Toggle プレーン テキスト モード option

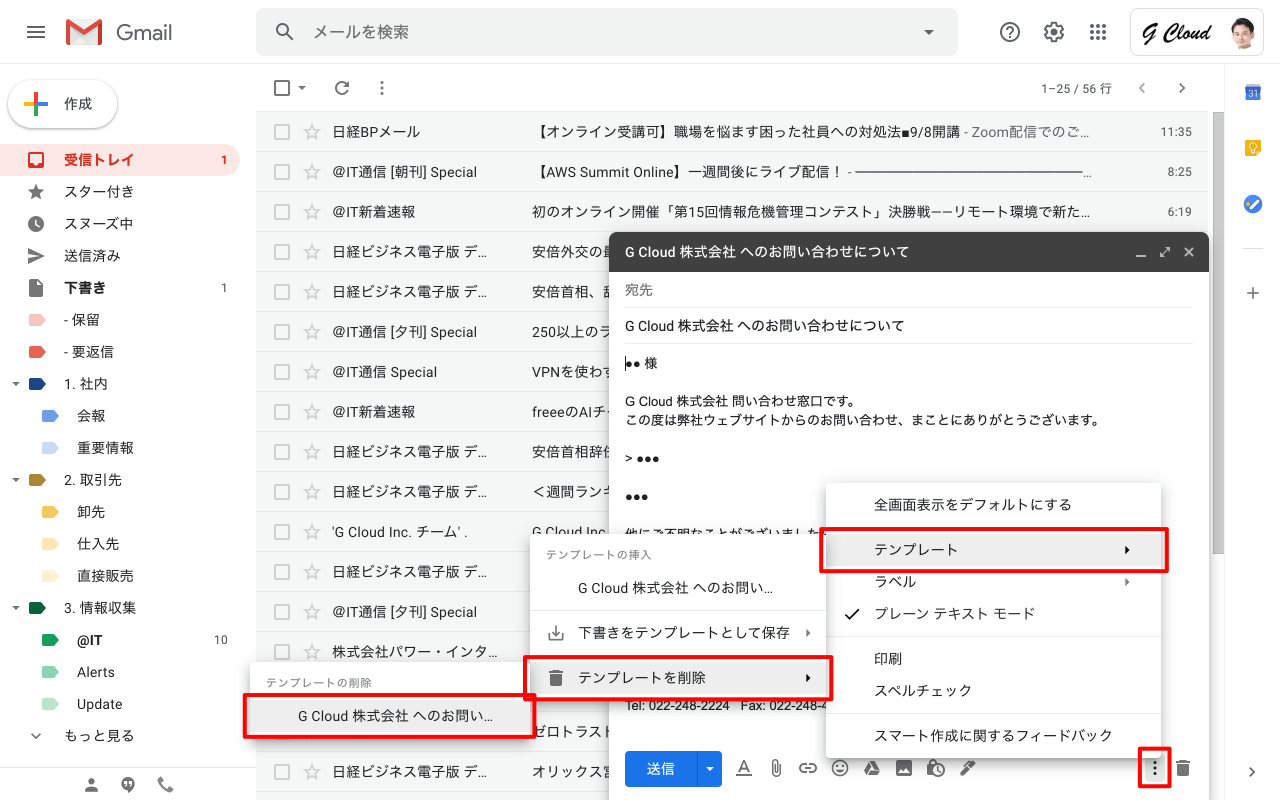click(x=993, y=614)
